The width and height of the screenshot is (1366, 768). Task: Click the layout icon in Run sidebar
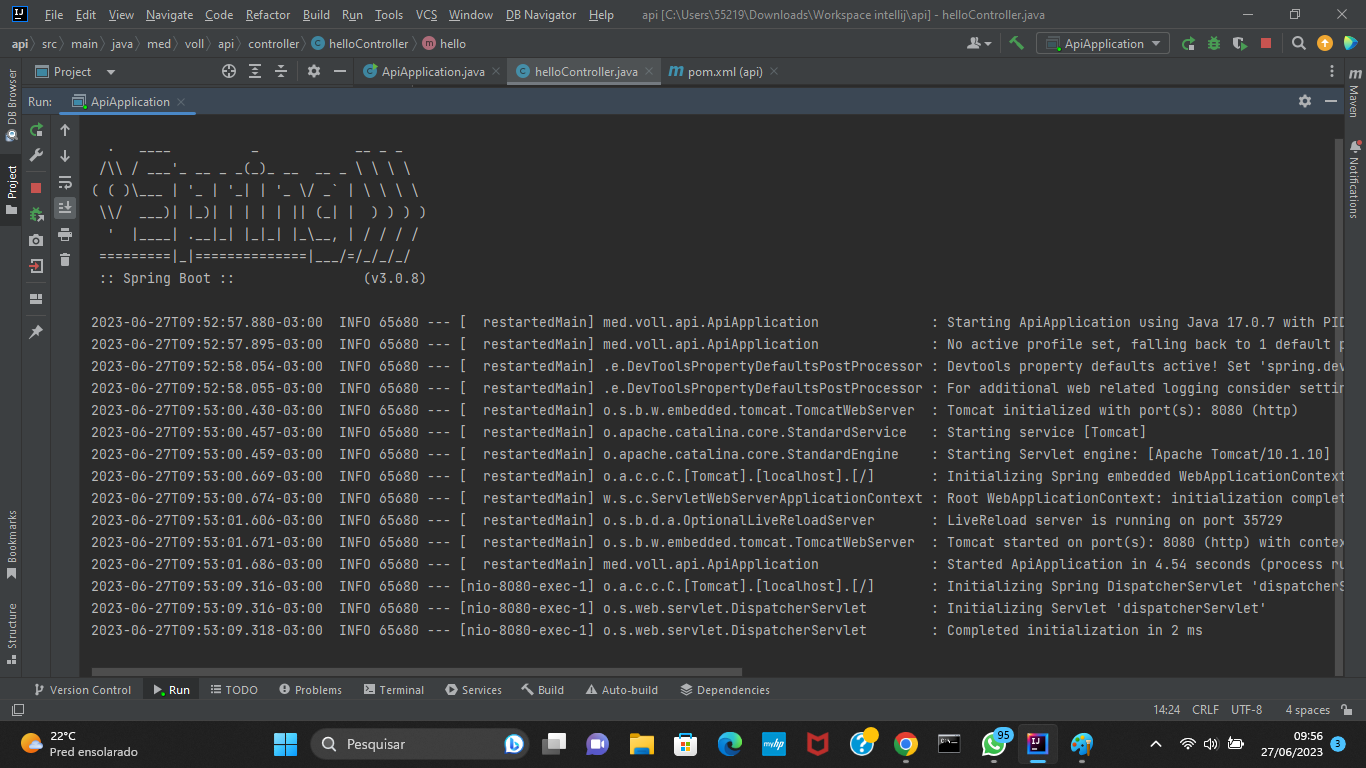click(x=36, y=299)
